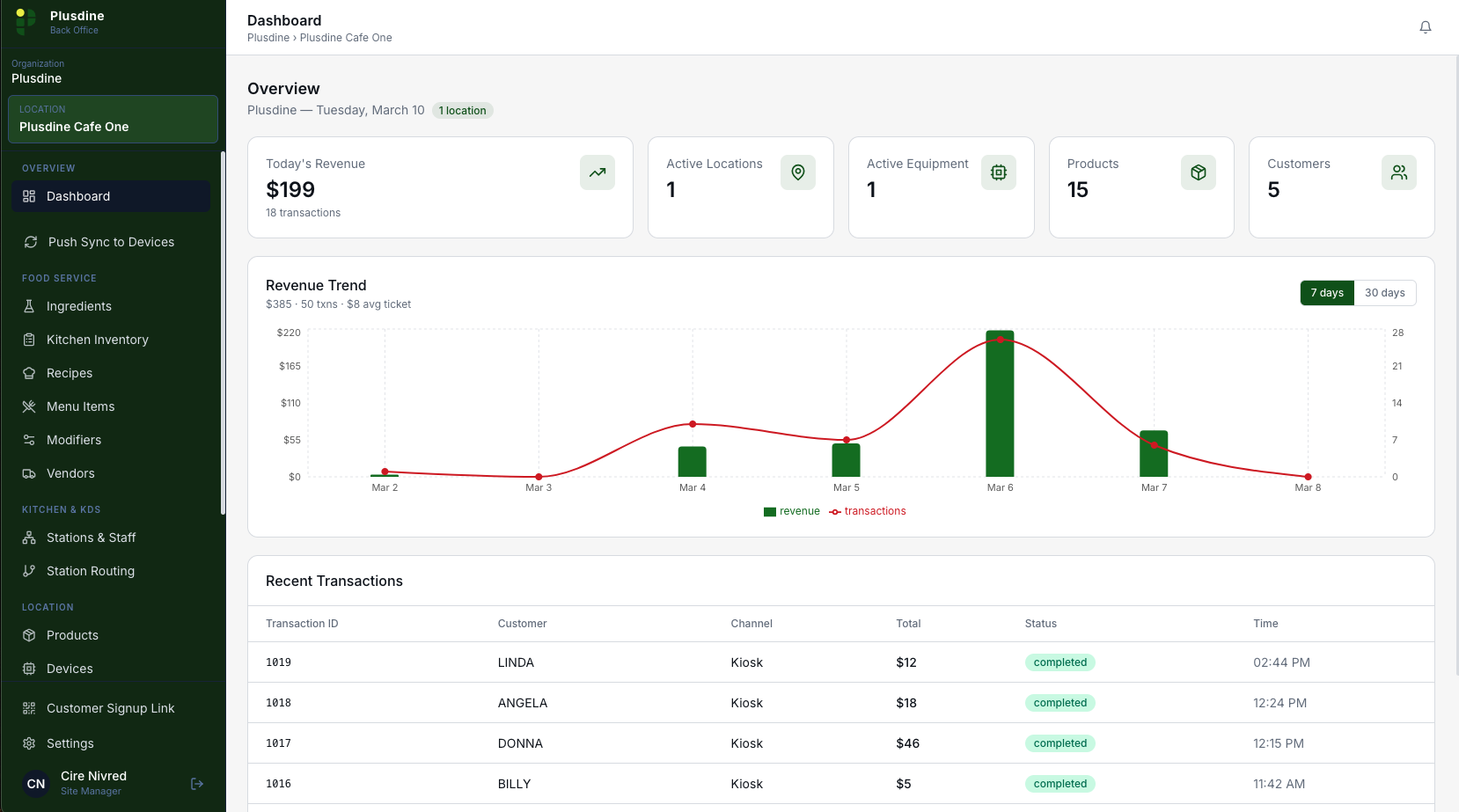Click the Plusdine breadcrumb link

pyautogui.click(x=268, y=38)
